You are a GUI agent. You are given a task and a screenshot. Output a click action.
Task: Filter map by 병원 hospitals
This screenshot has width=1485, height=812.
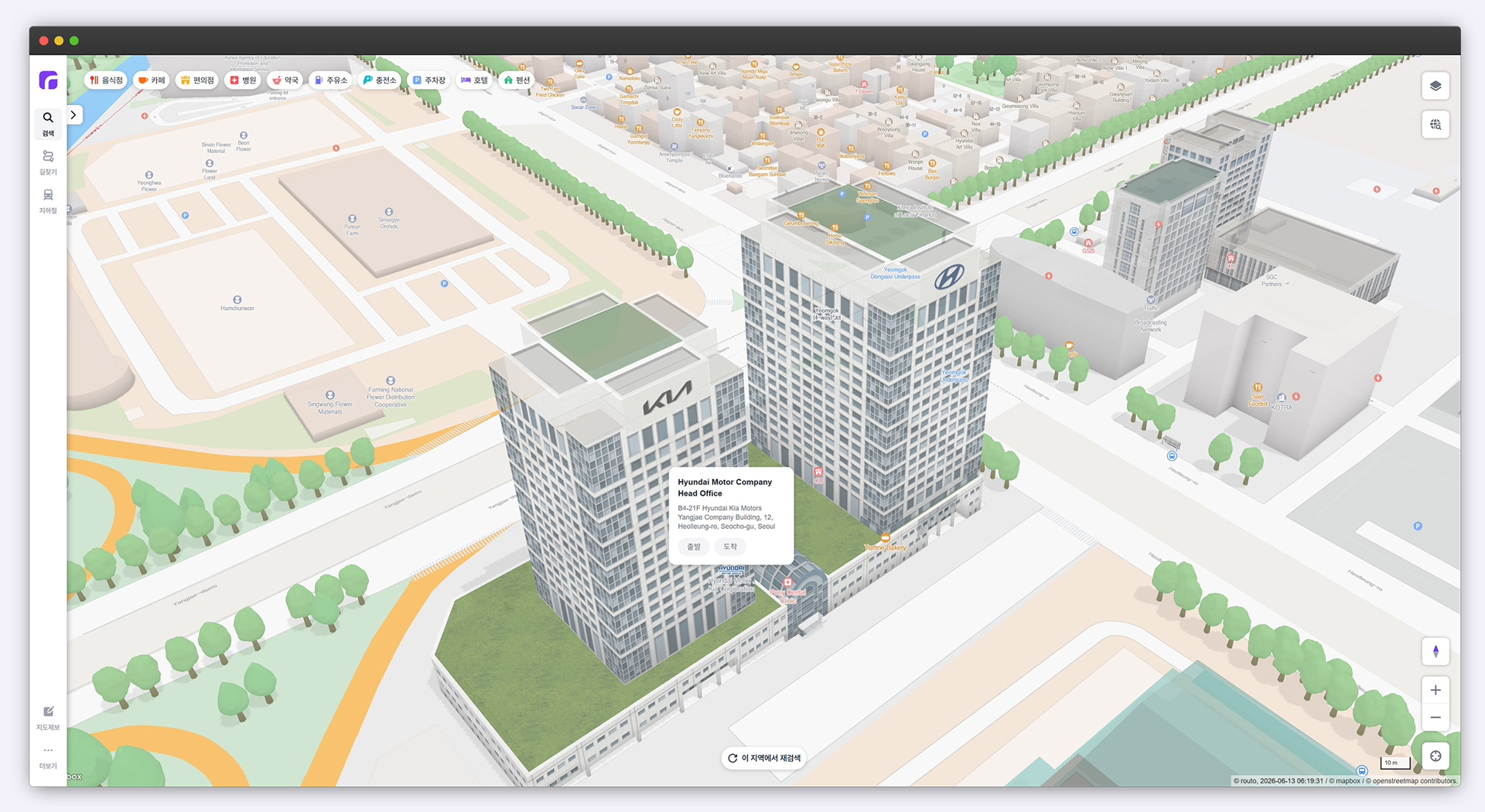[x=243, y=80]
